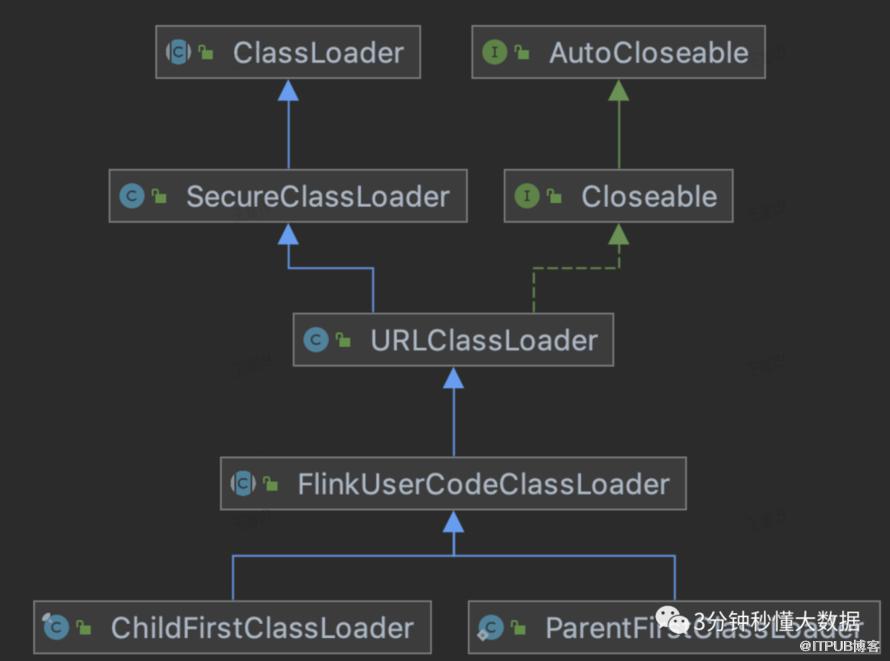Viewport: 890px width, 661px height.
Task: Click the class icon beside ChildFirstClassLoader
Action: point(56,628)
